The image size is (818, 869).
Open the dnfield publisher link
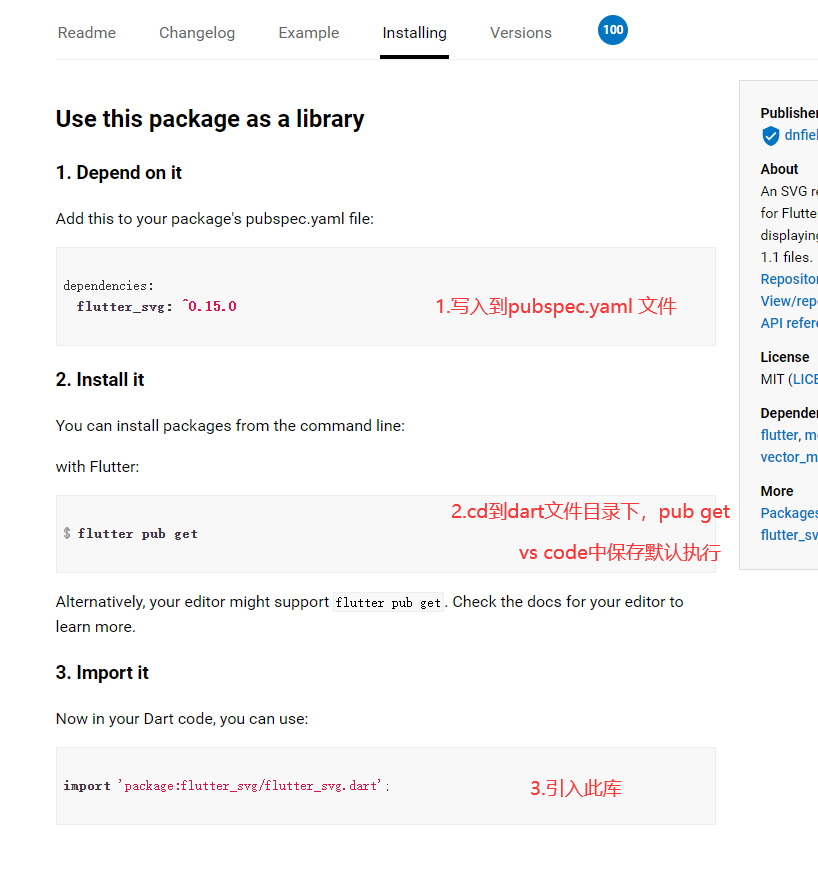800,136
